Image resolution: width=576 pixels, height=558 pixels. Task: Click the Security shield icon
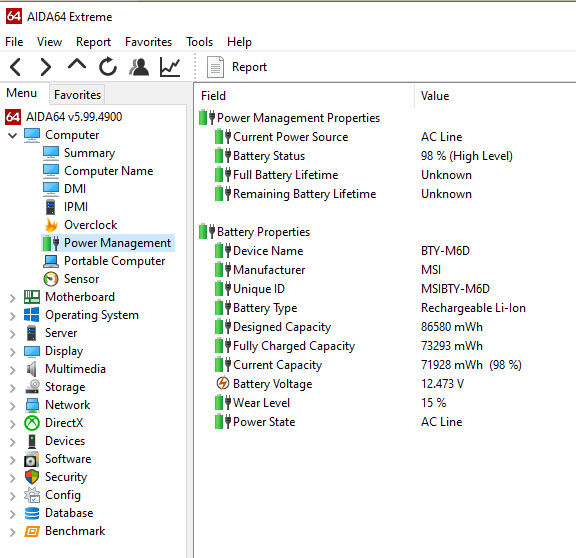point(32,477)
